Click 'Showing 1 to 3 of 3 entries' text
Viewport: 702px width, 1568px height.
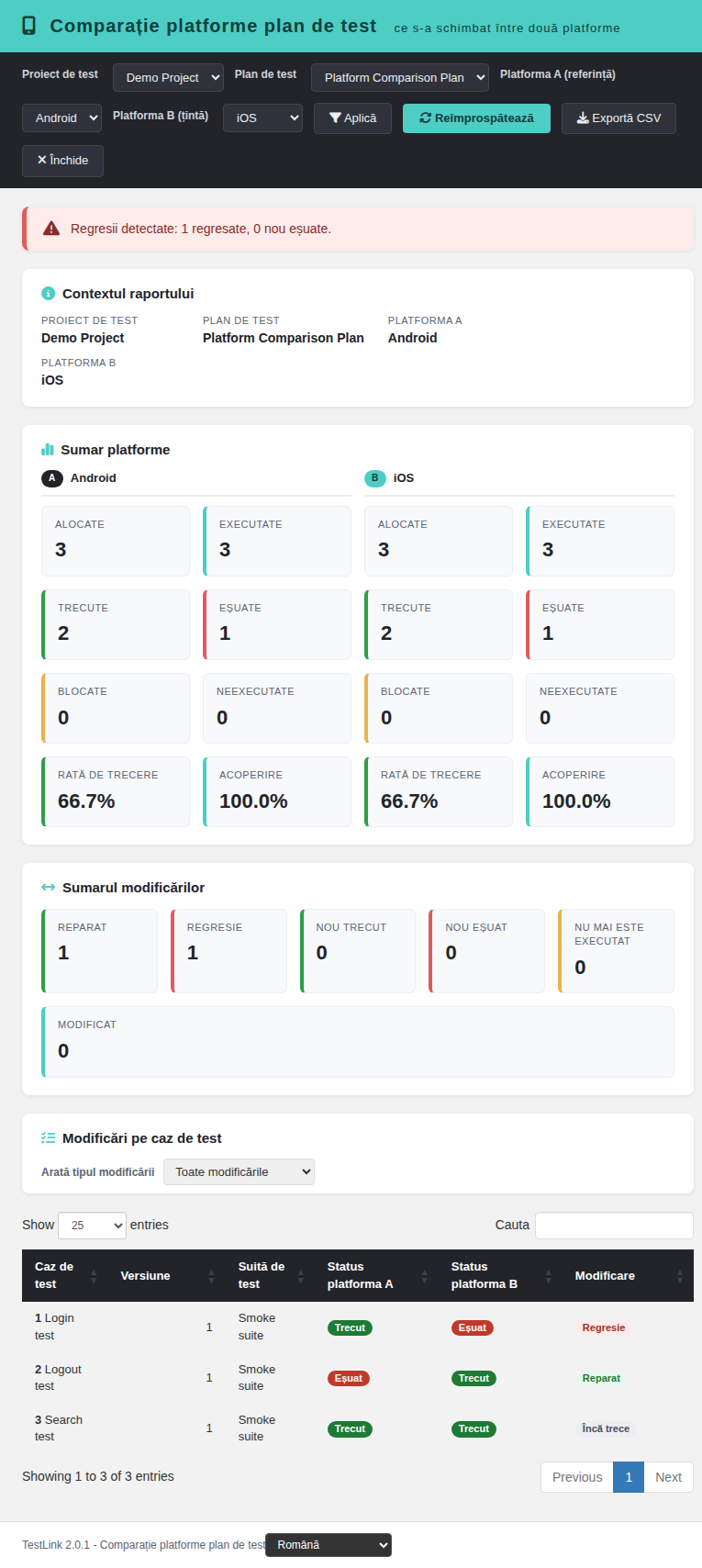(x=98, y=1476)
